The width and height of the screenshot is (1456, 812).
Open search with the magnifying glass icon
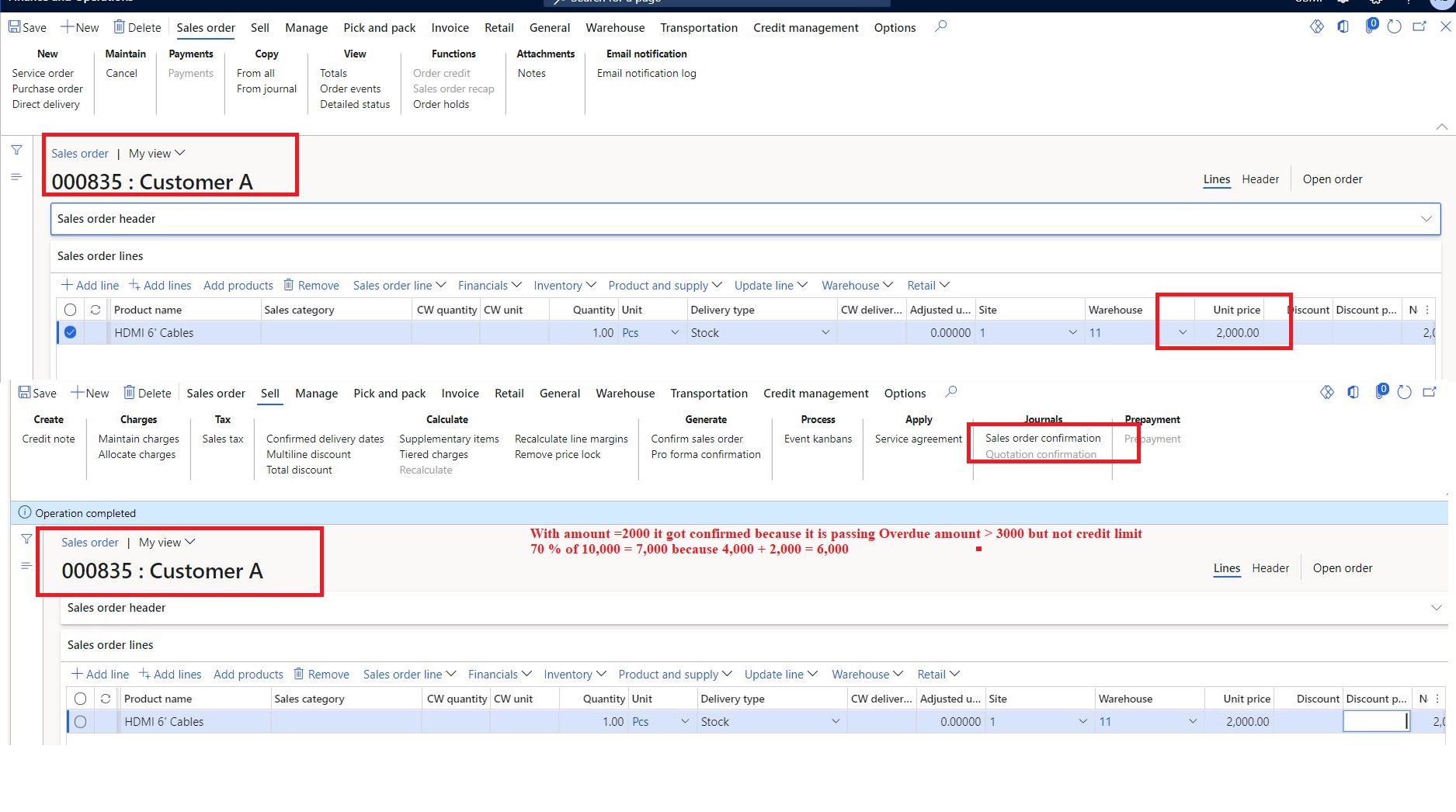click(x=940, y=26)
